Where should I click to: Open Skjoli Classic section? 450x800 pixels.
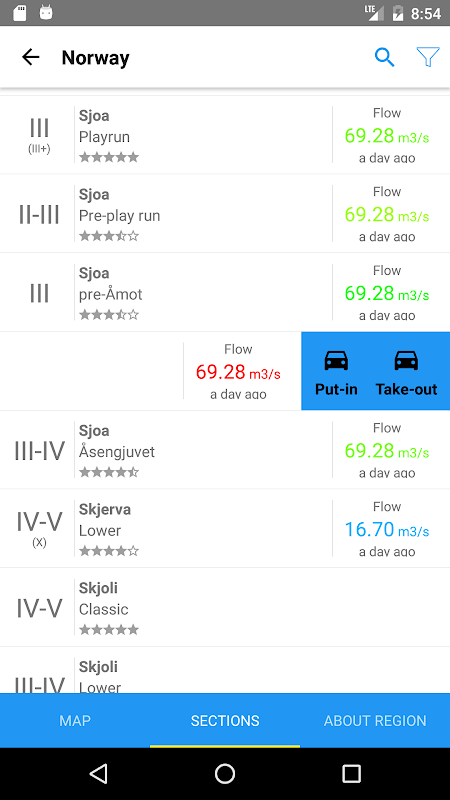pos(225,607)
